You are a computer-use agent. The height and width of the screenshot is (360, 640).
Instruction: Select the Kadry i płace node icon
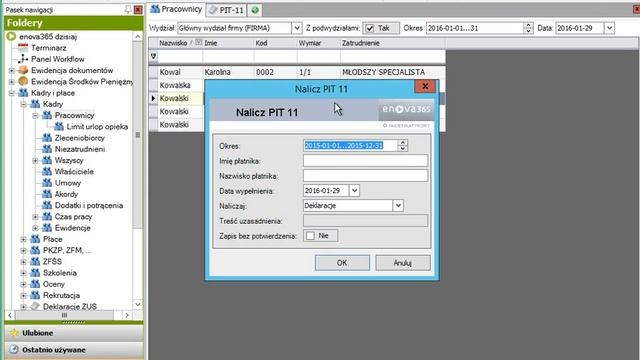[23, 93]
